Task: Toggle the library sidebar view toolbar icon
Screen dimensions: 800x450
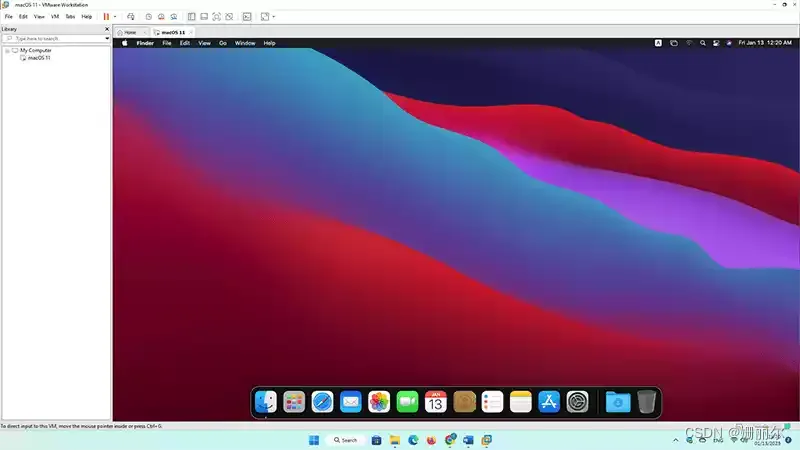Action: pyautogui.click(x=191, y=17)
